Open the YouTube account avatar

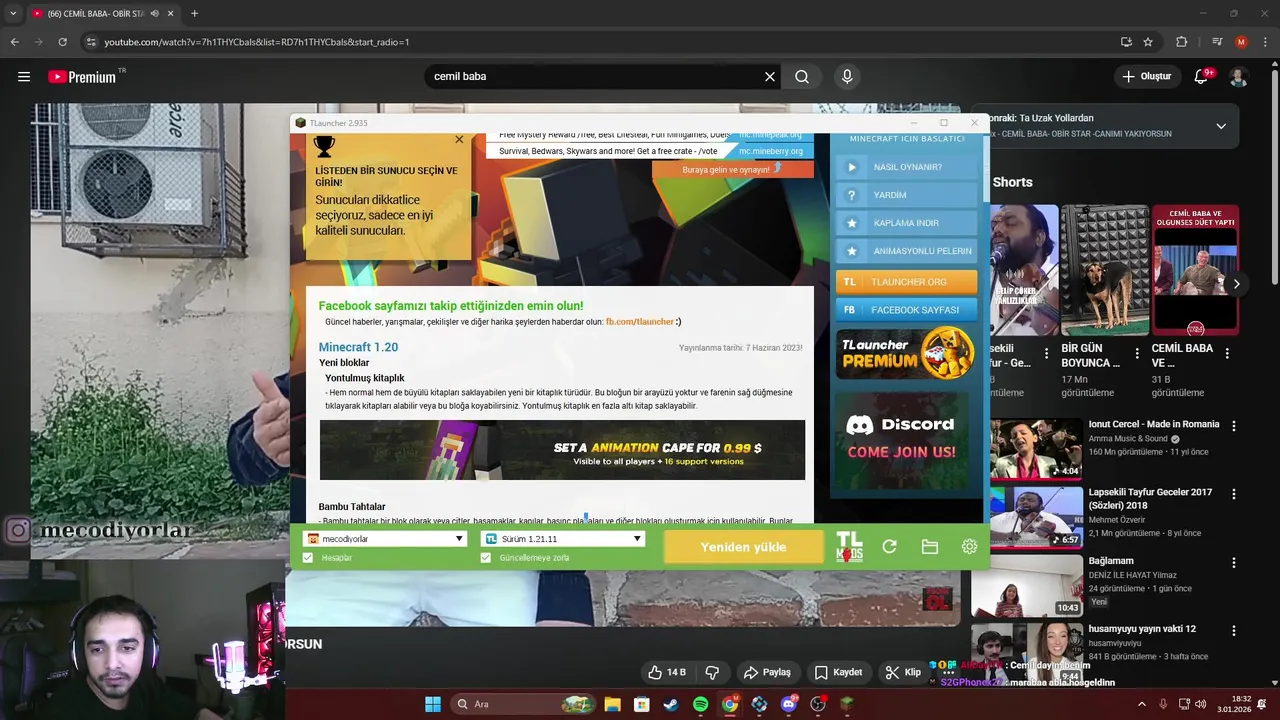1238,76
